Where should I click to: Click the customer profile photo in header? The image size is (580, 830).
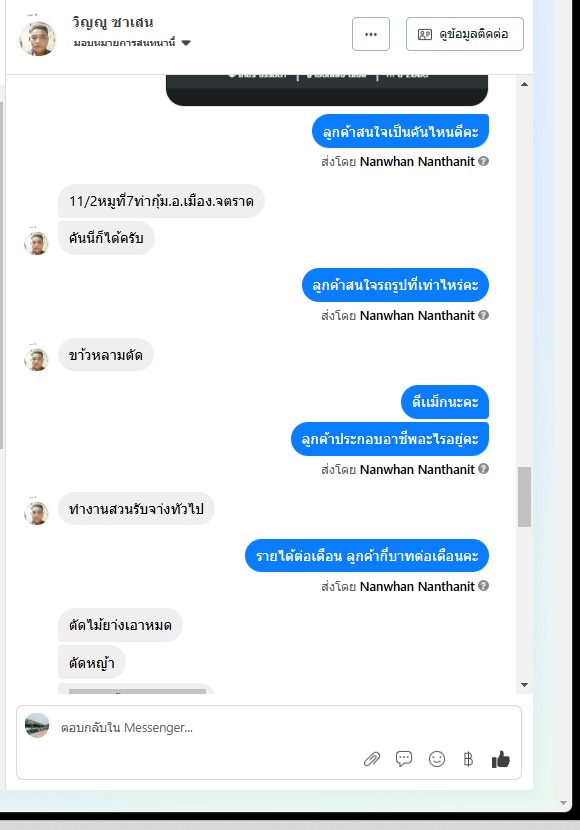[x=38, y=38]
